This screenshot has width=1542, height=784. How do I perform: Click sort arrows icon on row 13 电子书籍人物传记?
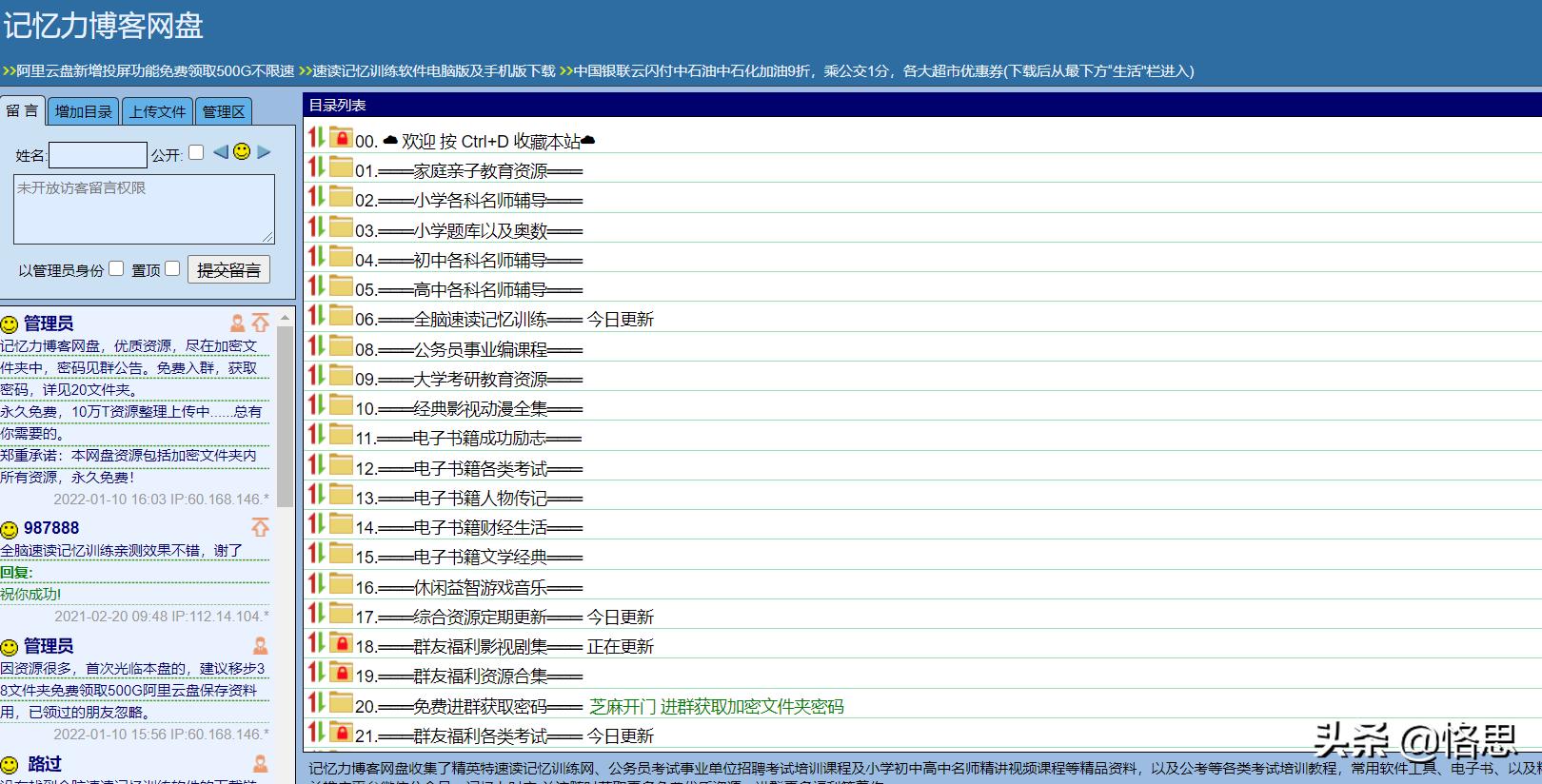coord(317,495)
